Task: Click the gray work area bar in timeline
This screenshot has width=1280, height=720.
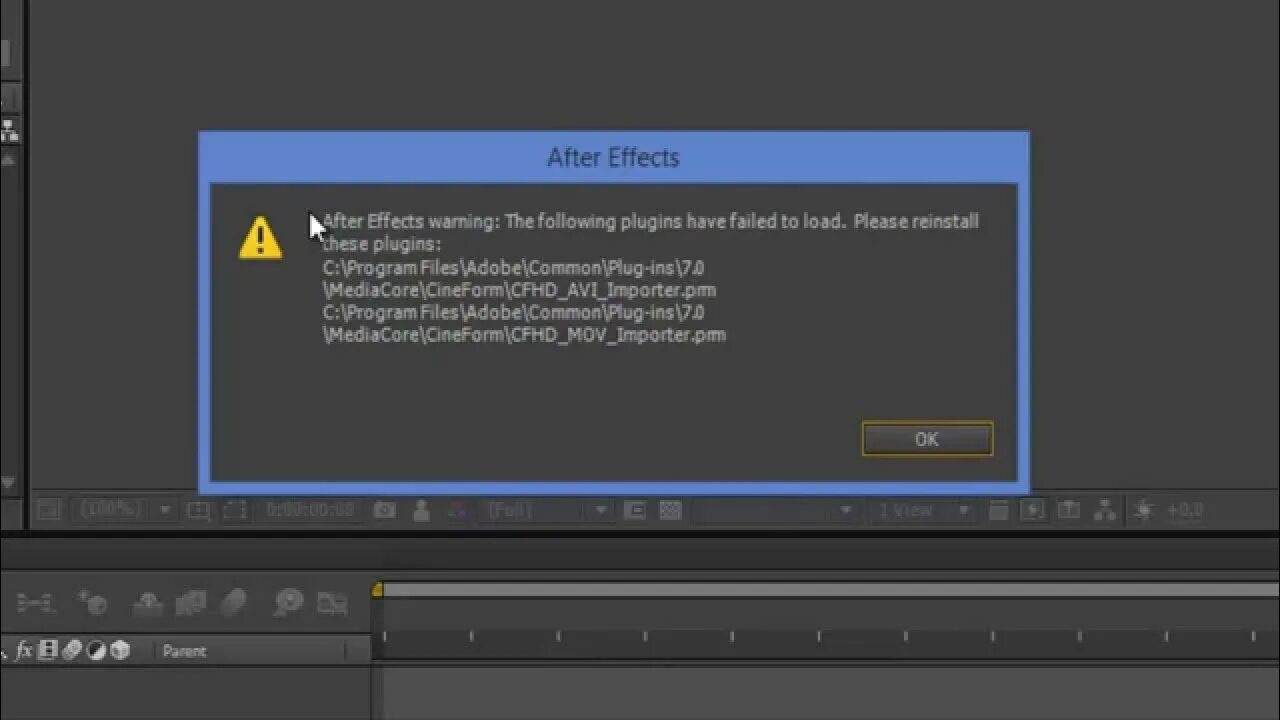Action: [x=830, y=591]
